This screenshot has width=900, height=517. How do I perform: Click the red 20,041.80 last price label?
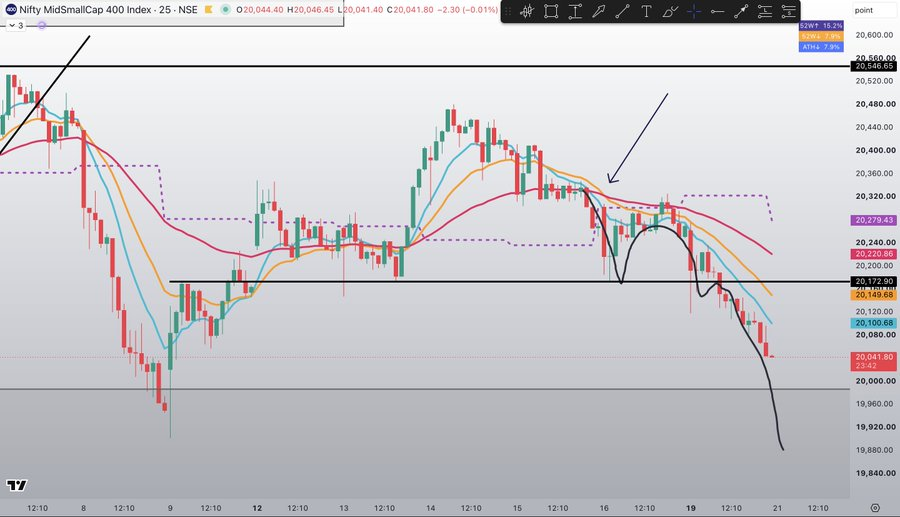(874, 361)
